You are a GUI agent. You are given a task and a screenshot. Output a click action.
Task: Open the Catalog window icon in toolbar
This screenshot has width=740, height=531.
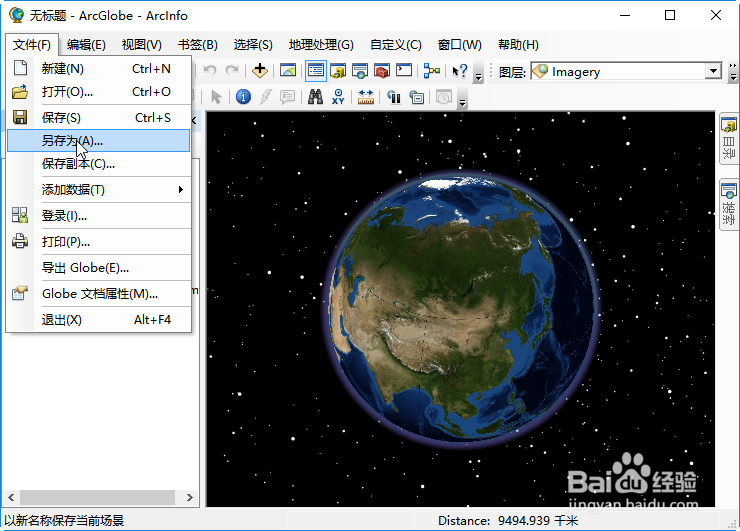(338, 71)
